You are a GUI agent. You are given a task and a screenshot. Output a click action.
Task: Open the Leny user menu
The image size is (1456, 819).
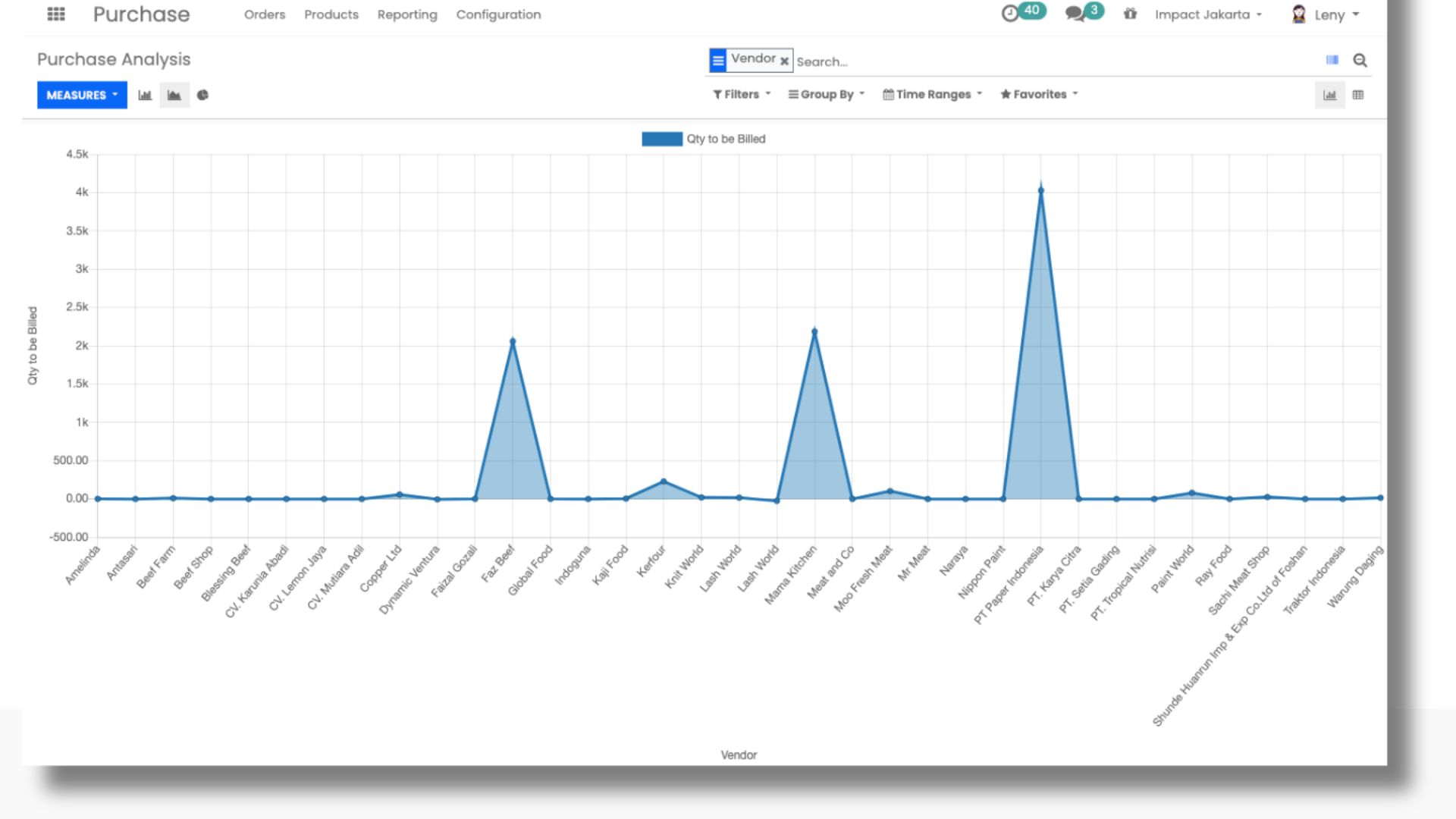tap(1337, 14)
